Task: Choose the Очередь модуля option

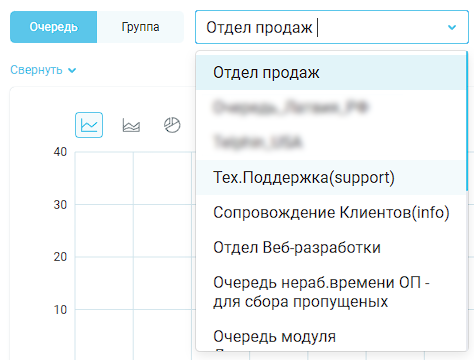Action: pos(331,336)
